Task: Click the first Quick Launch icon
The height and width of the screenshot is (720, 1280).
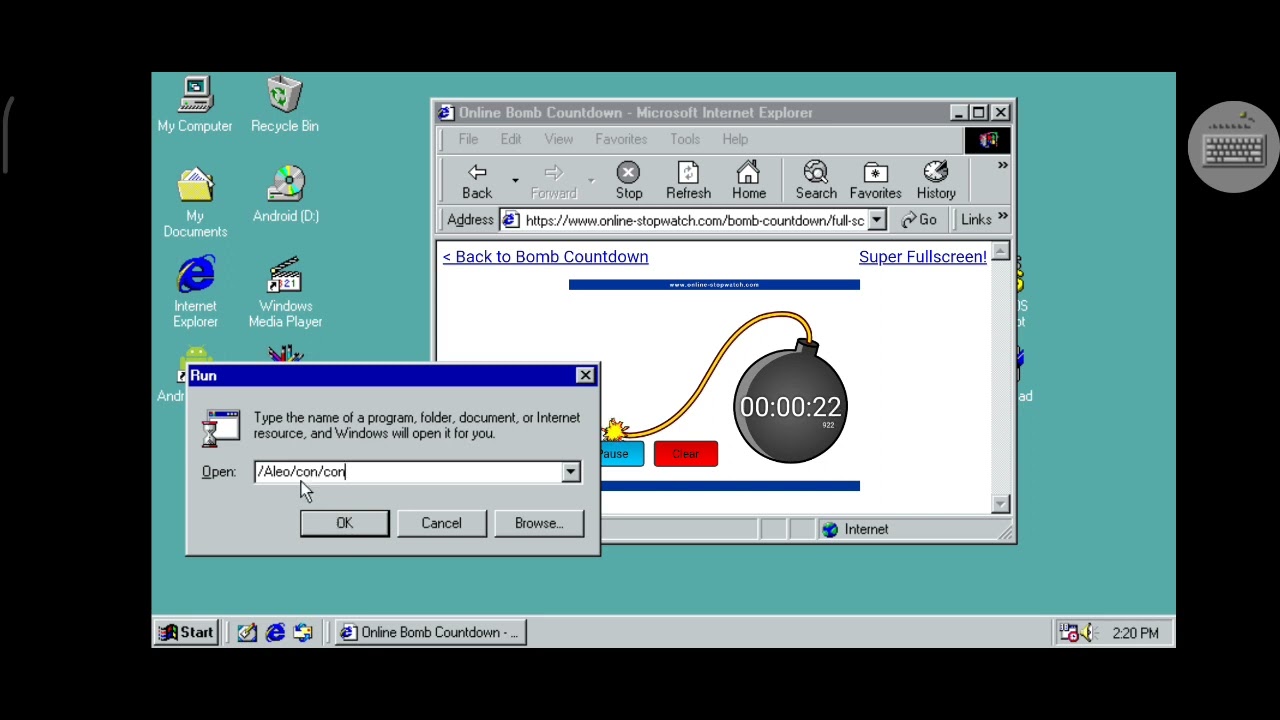Action: pyautogui.click(x=247, y=632)
